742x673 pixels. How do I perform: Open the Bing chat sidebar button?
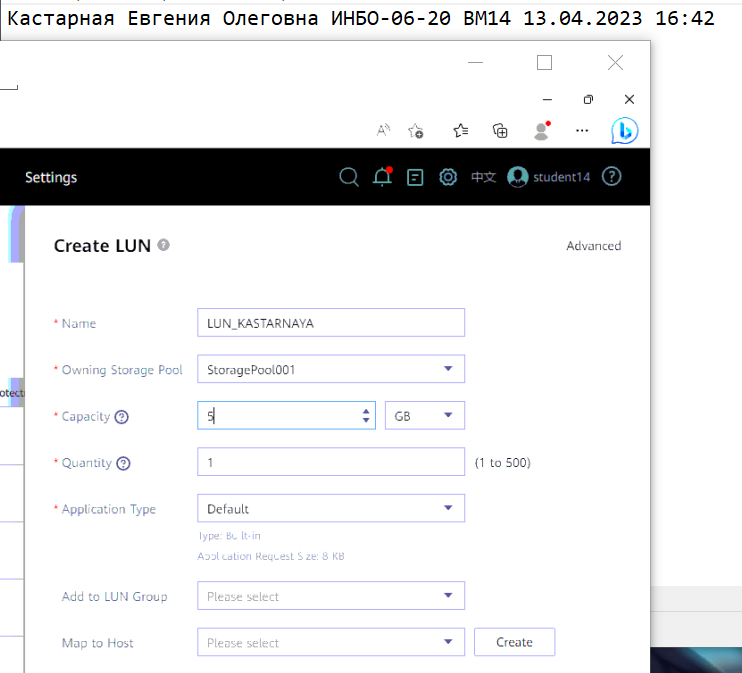click(x=624, y=131)
